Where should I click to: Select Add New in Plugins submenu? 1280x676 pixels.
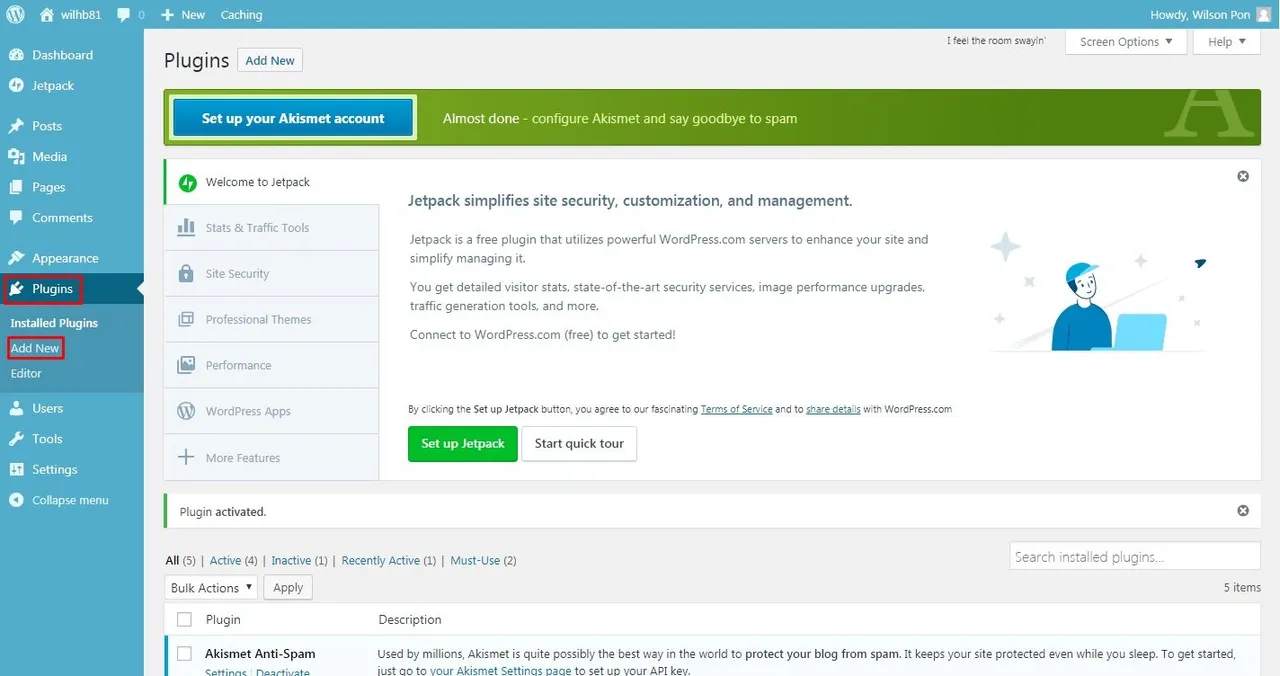[x=35, y=348]
